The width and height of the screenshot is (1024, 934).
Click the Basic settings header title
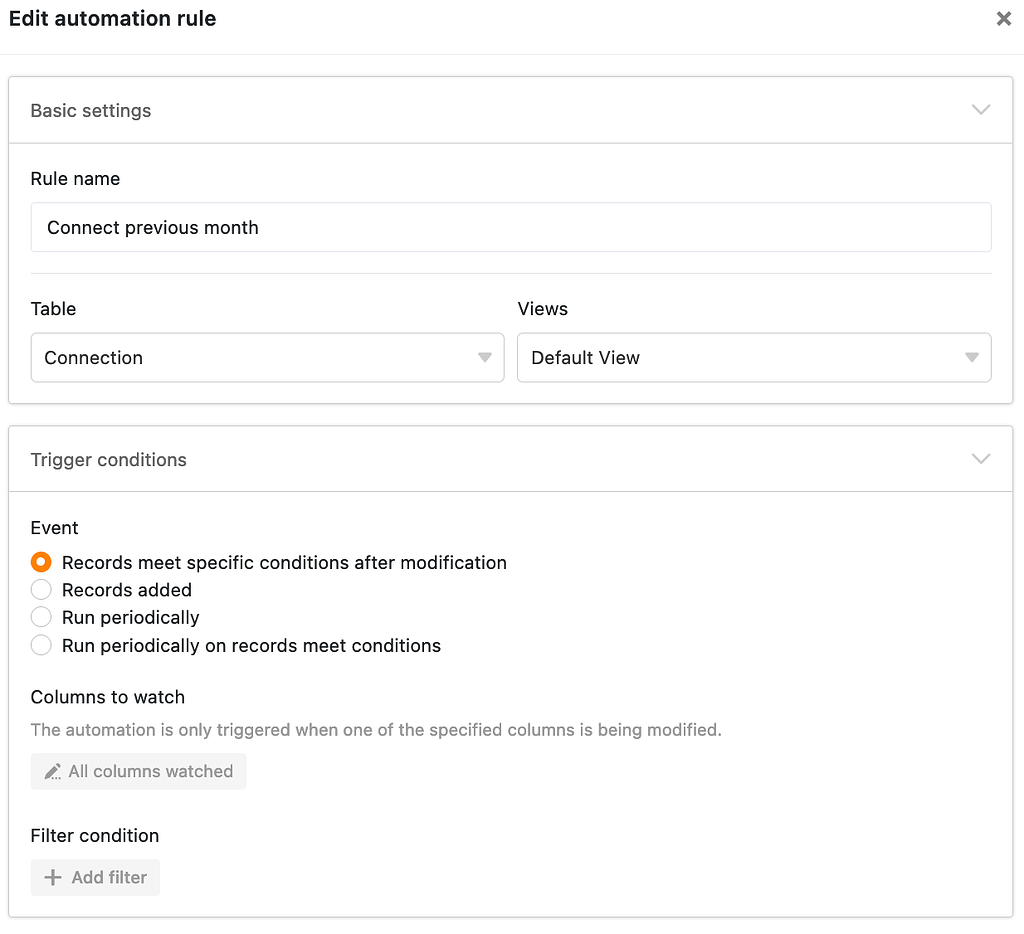click(x=91, y=110)
